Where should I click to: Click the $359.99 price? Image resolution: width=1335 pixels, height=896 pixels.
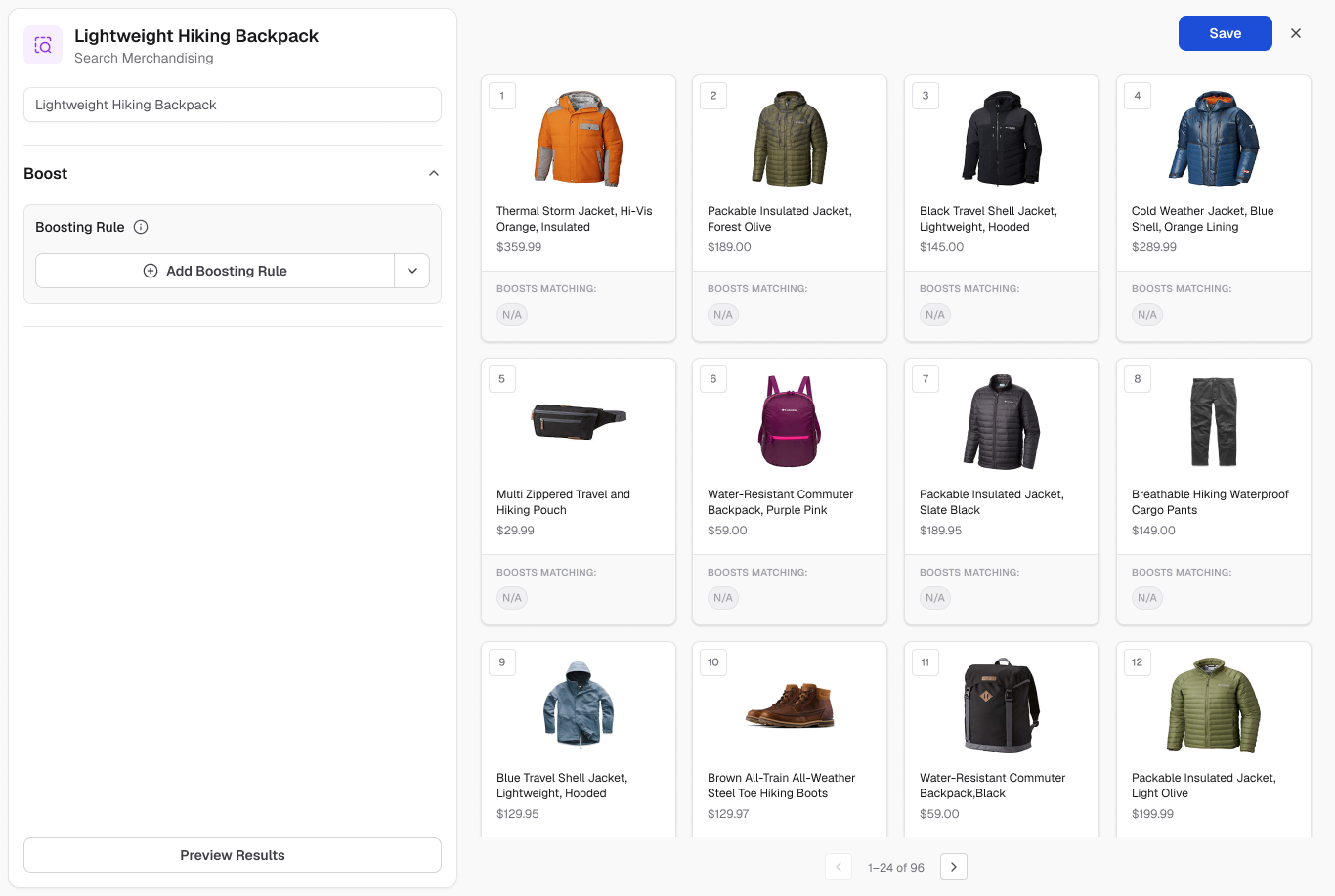tap(519, 247)
